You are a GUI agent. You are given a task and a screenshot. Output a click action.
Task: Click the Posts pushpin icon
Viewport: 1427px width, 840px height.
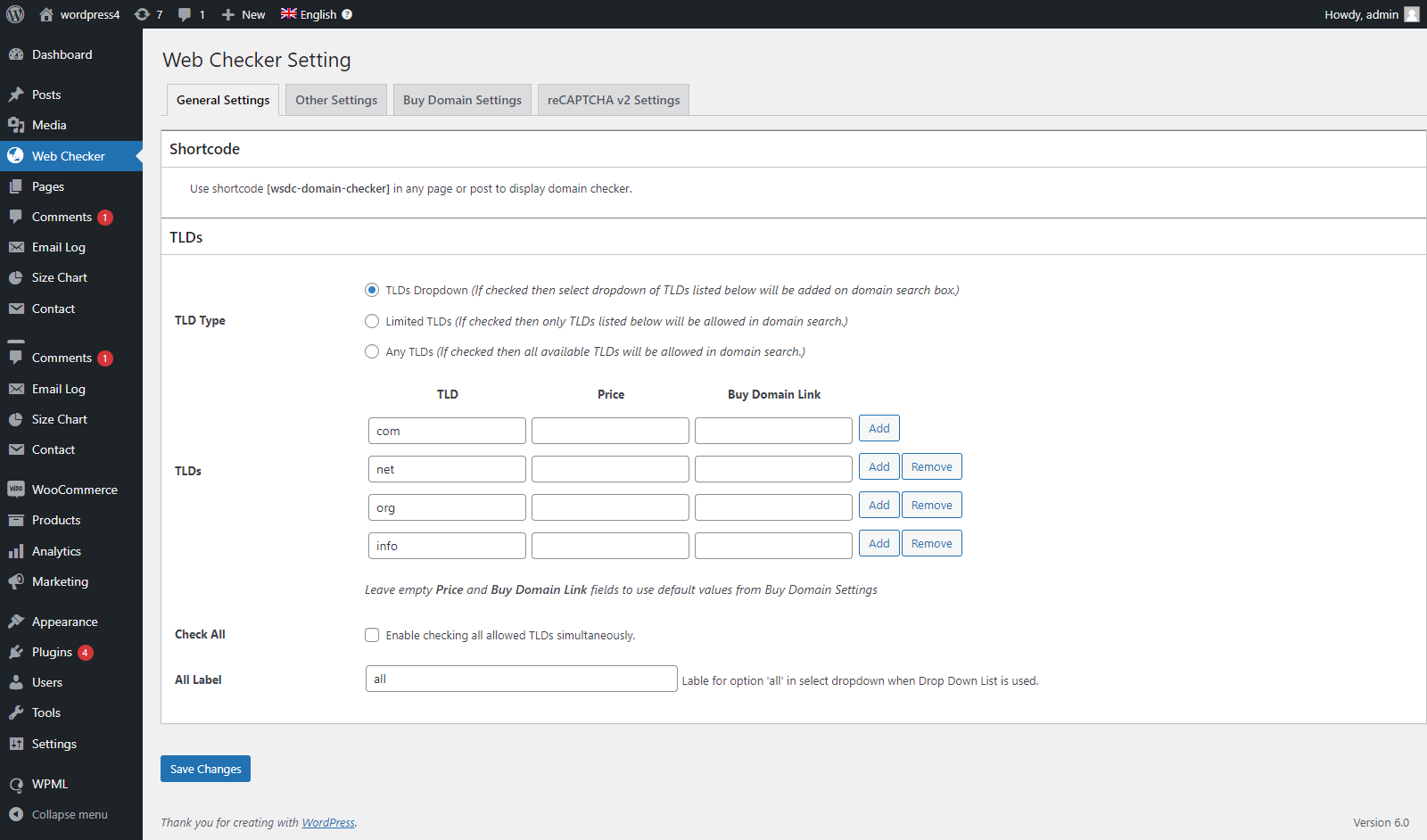16,95
